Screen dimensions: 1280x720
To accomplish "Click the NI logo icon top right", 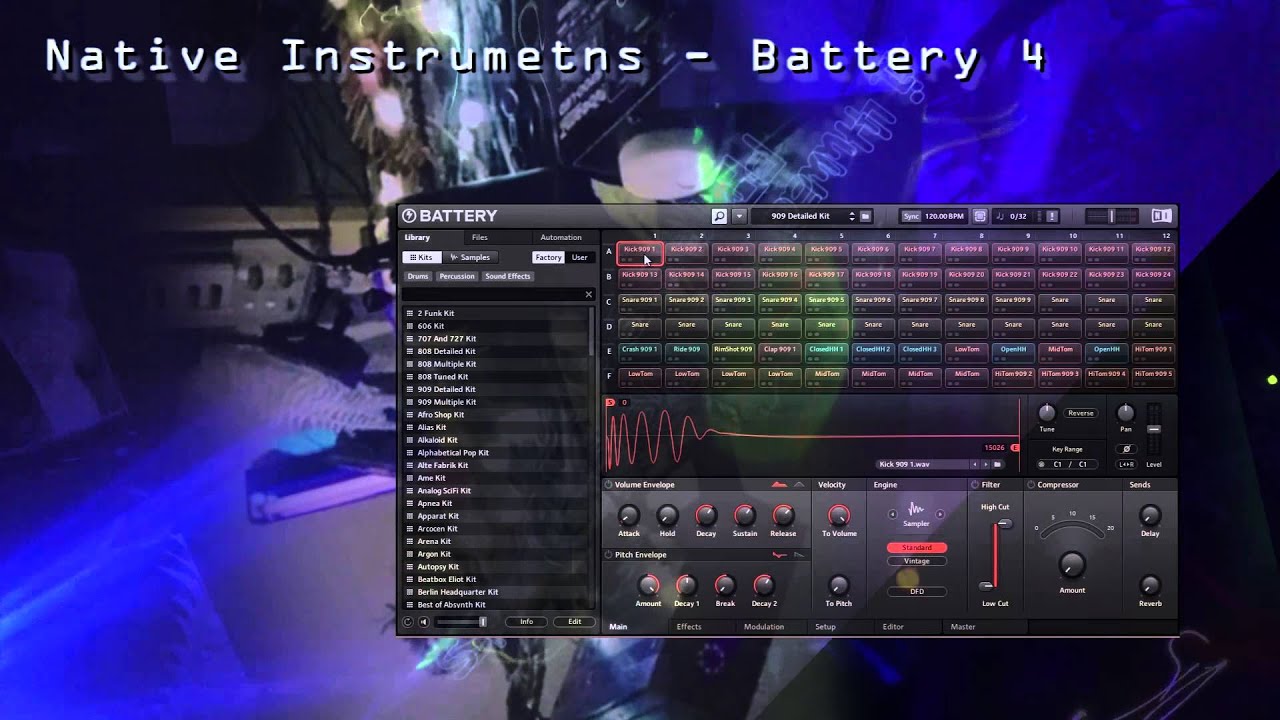I will click(x=1161, y=216).
